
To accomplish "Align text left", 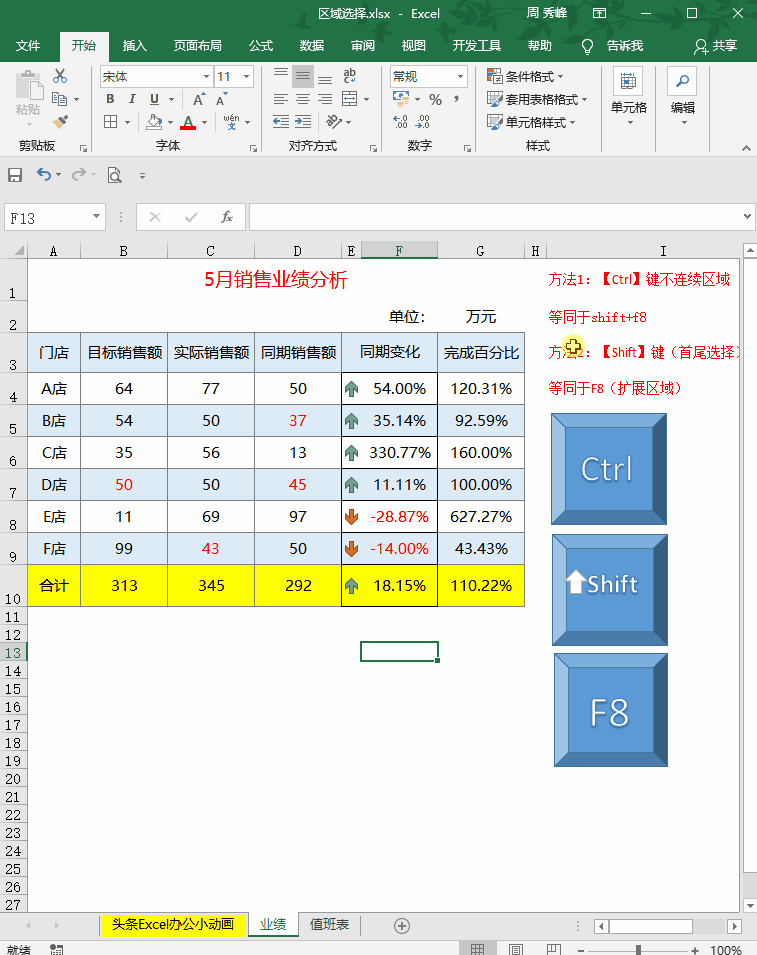I will 281,99.
